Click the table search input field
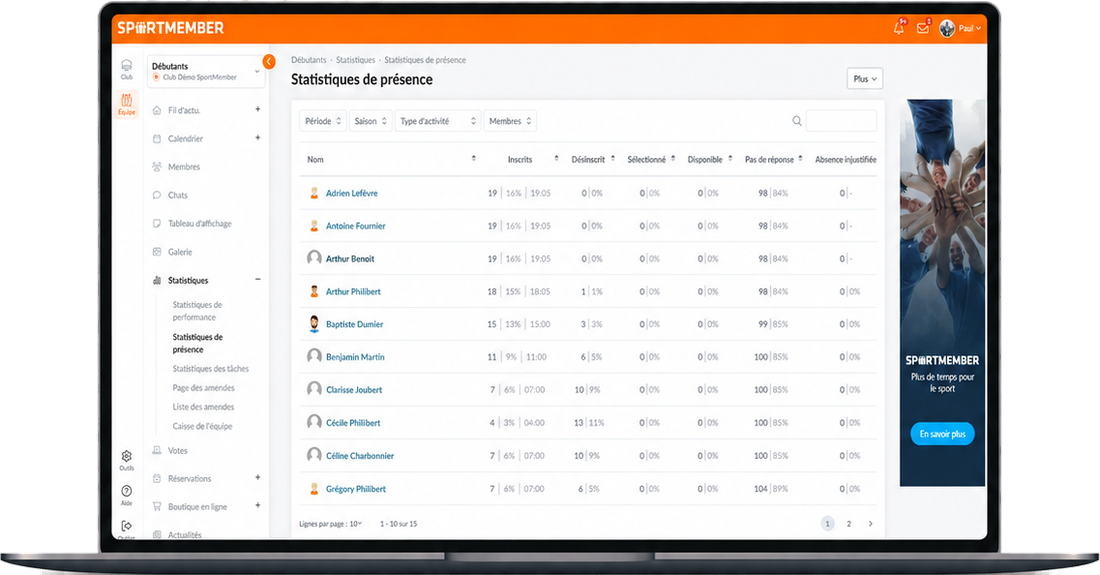 coord(841,121)
